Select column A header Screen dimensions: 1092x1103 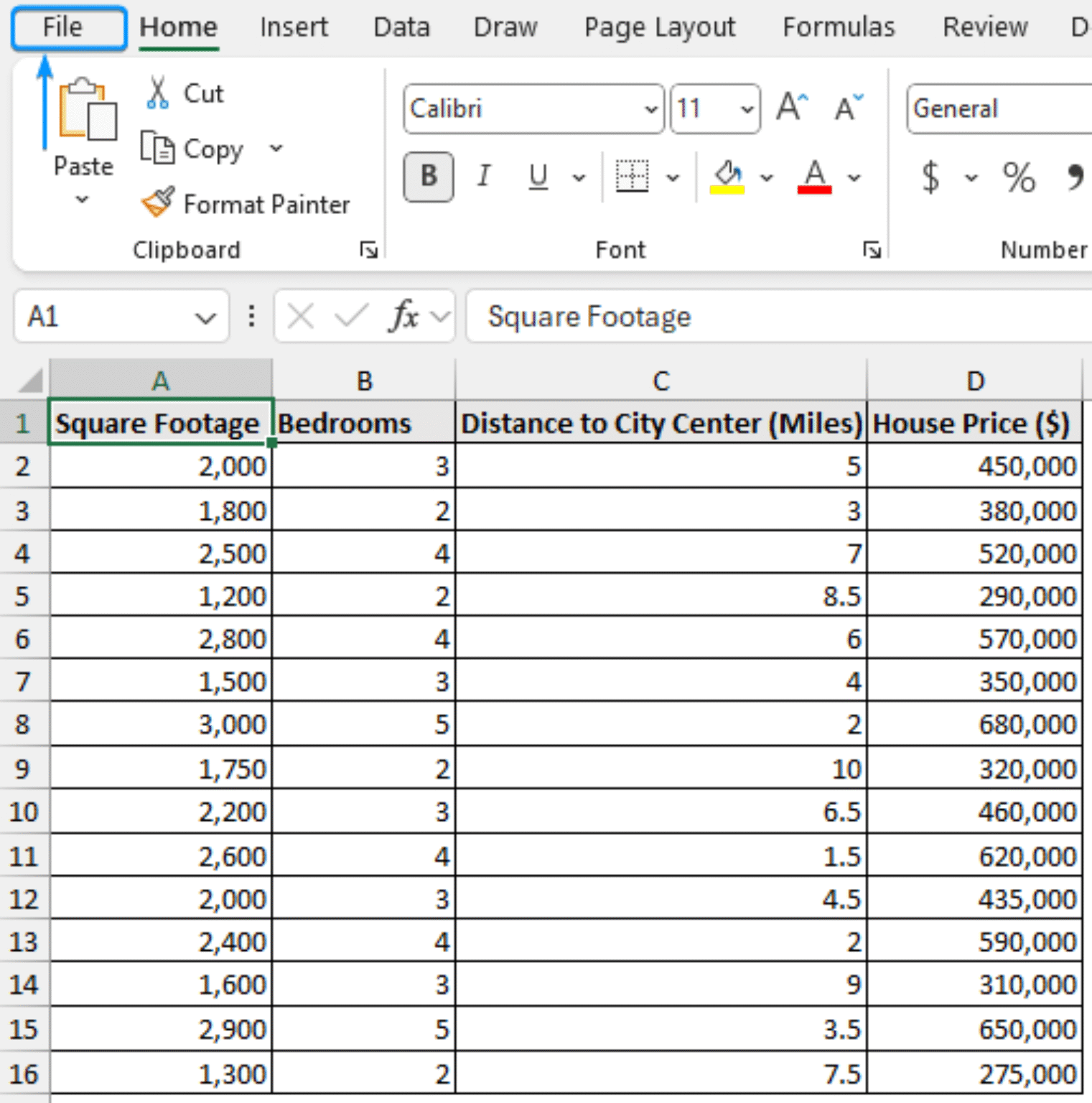coord(161,379)
